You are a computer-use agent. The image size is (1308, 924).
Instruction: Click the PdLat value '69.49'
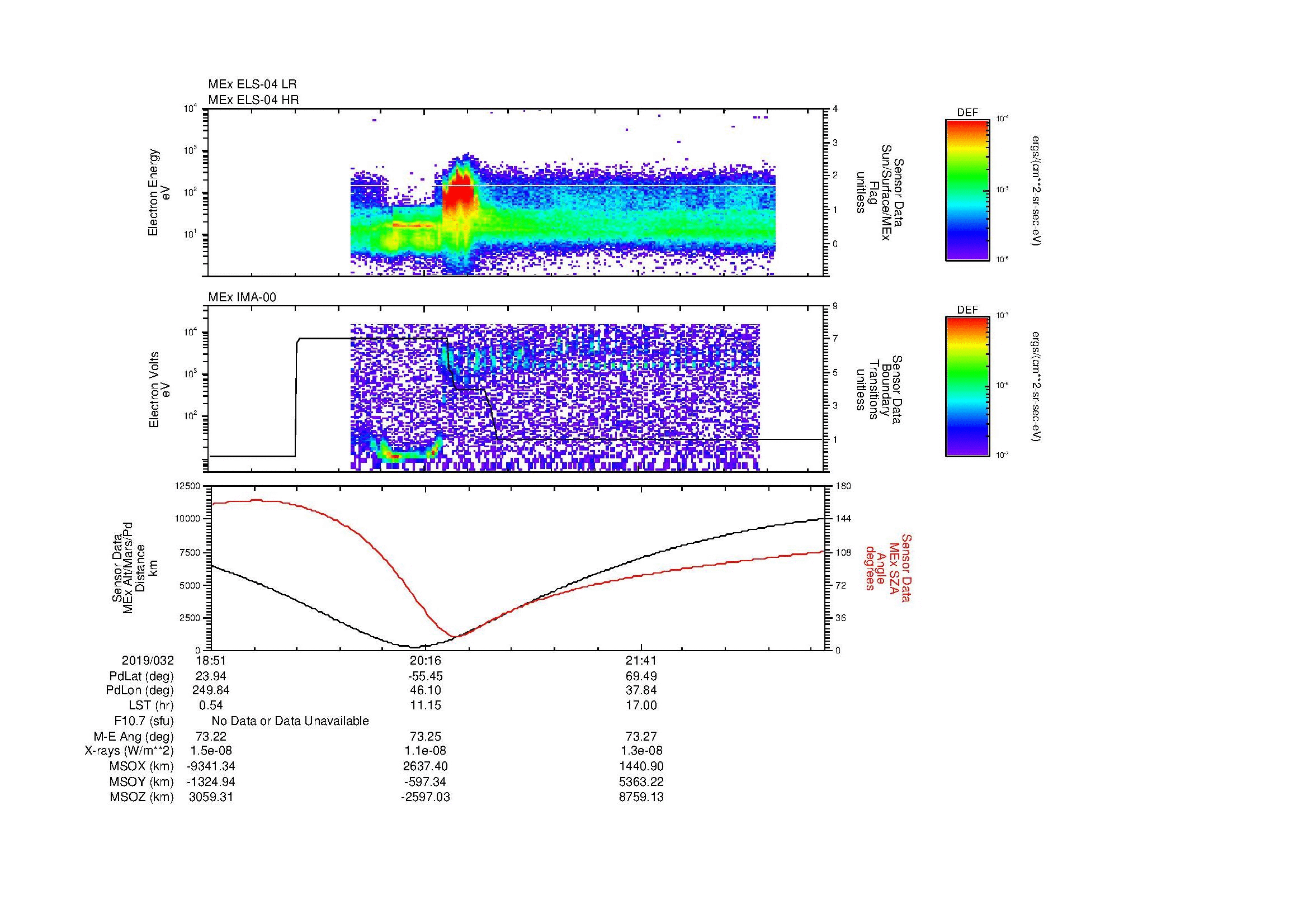641,676
